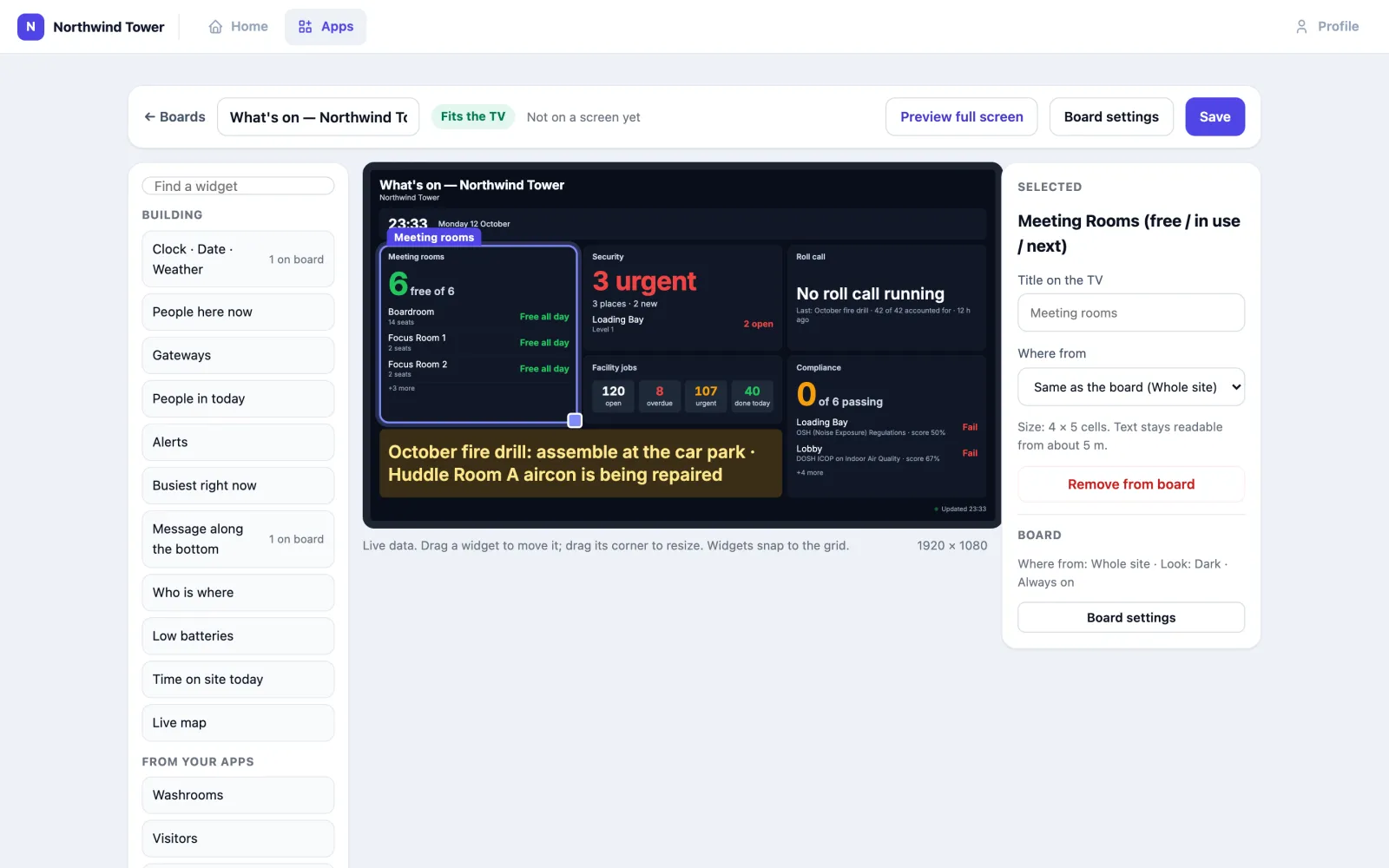Select the Live map widget
The image size is (1389, 868).
[x=238, y=722]
